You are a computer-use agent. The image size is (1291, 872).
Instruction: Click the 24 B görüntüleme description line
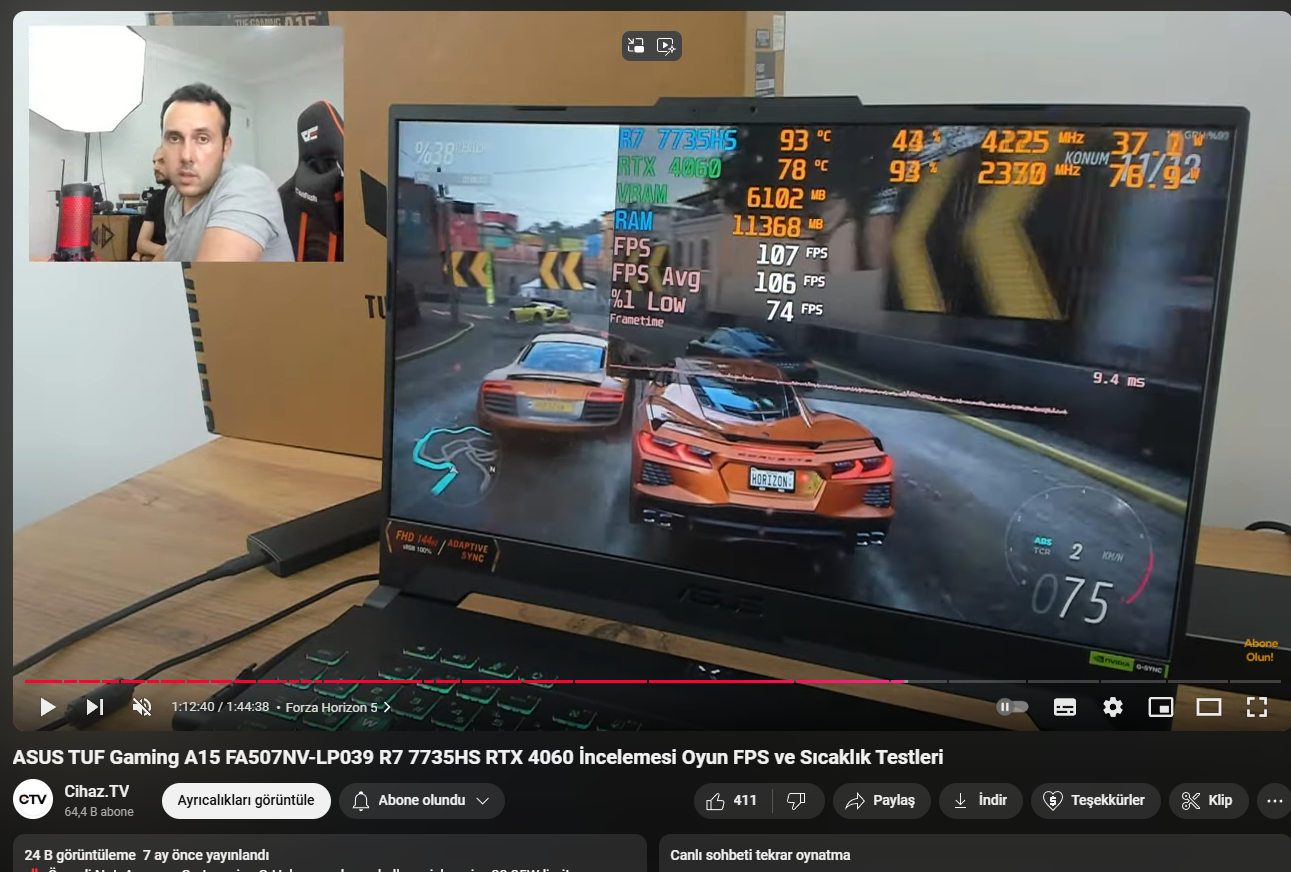pos(147,855)
